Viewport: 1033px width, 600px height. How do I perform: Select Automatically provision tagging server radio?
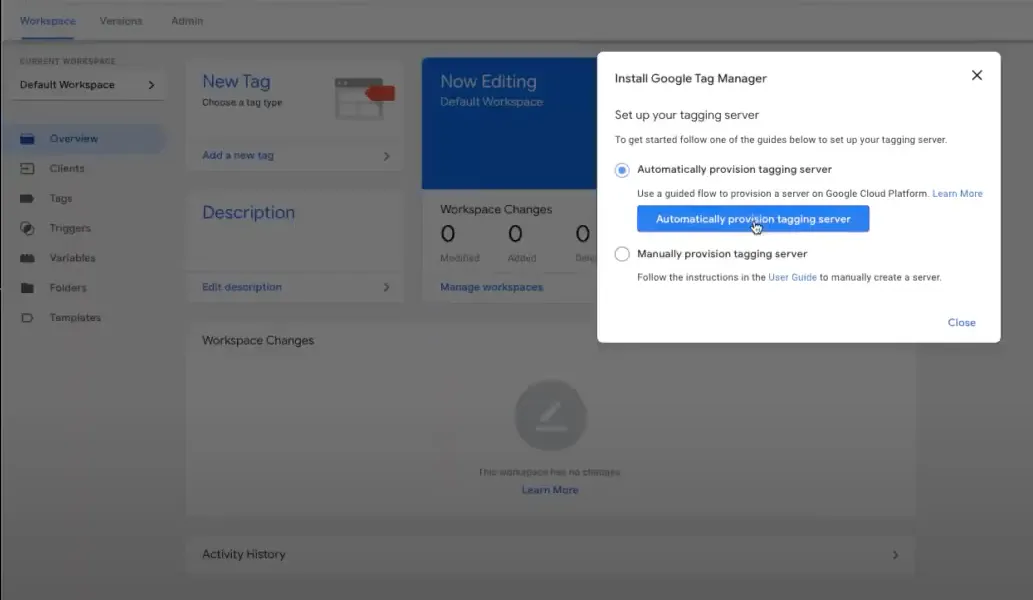click(x=621, y=170)
